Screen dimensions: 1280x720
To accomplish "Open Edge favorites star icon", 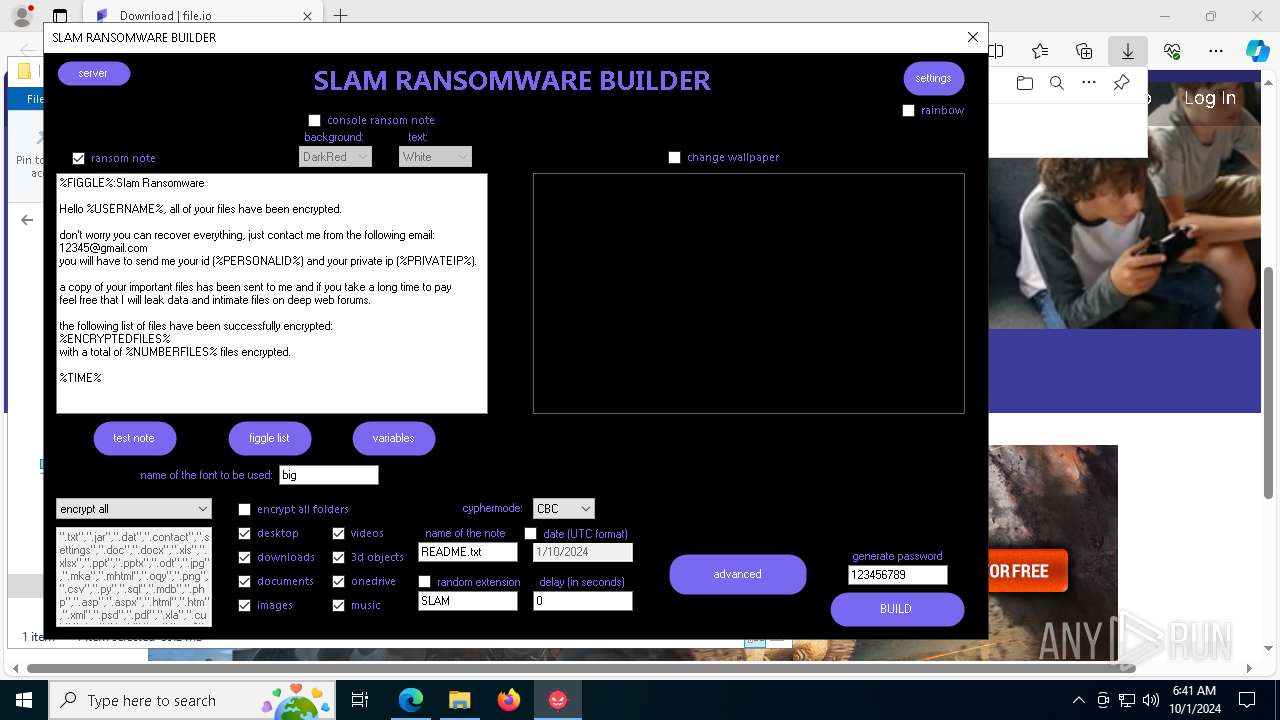I will click(x=1040, y=51).
